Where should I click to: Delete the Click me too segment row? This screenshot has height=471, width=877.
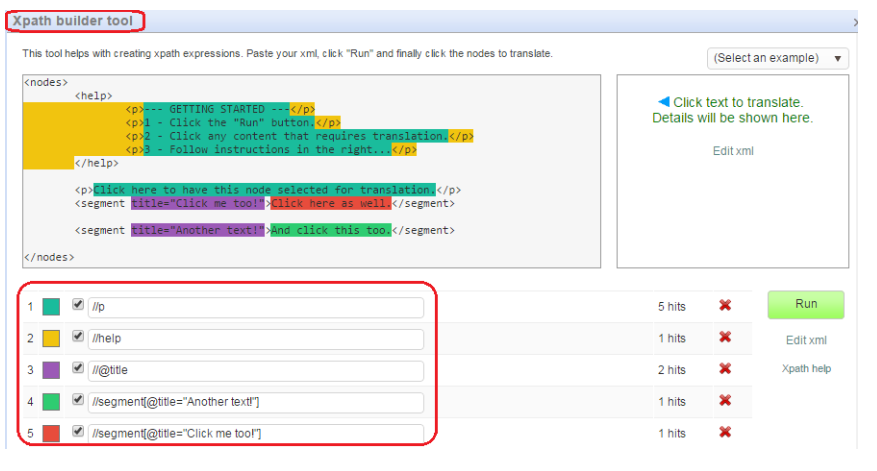point(725,433)
